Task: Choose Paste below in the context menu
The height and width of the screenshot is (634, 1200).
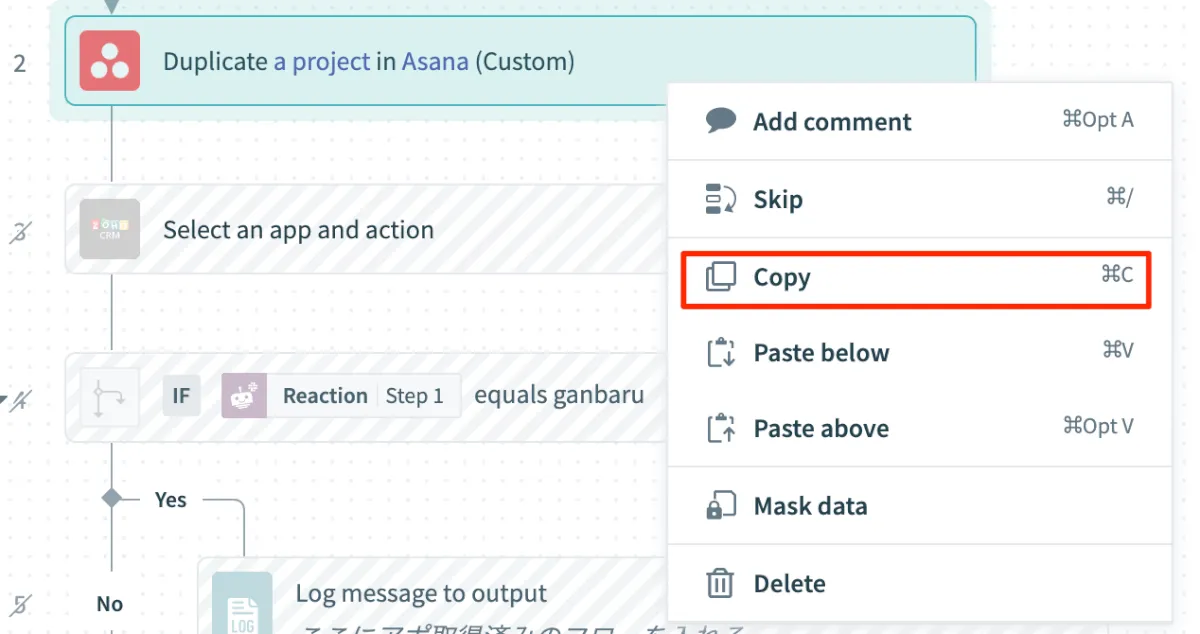Action: (821, 353)
